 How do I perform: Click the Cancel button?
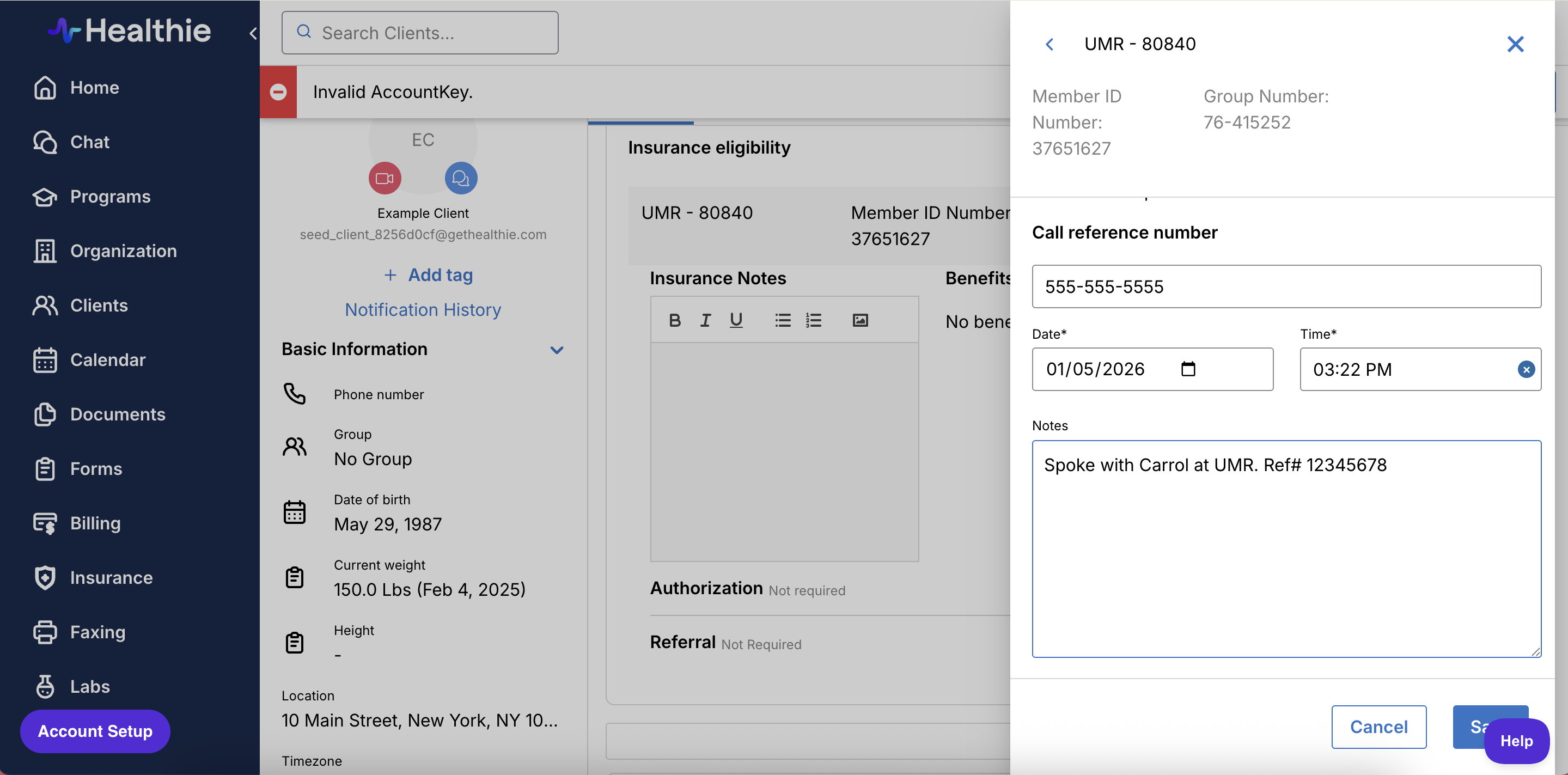tap(1378, 727)
